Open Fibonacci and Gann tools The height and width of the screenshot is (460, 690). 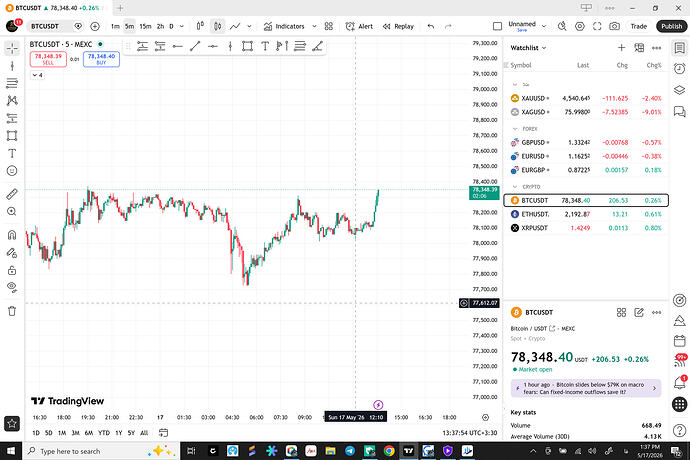[12, 83]
